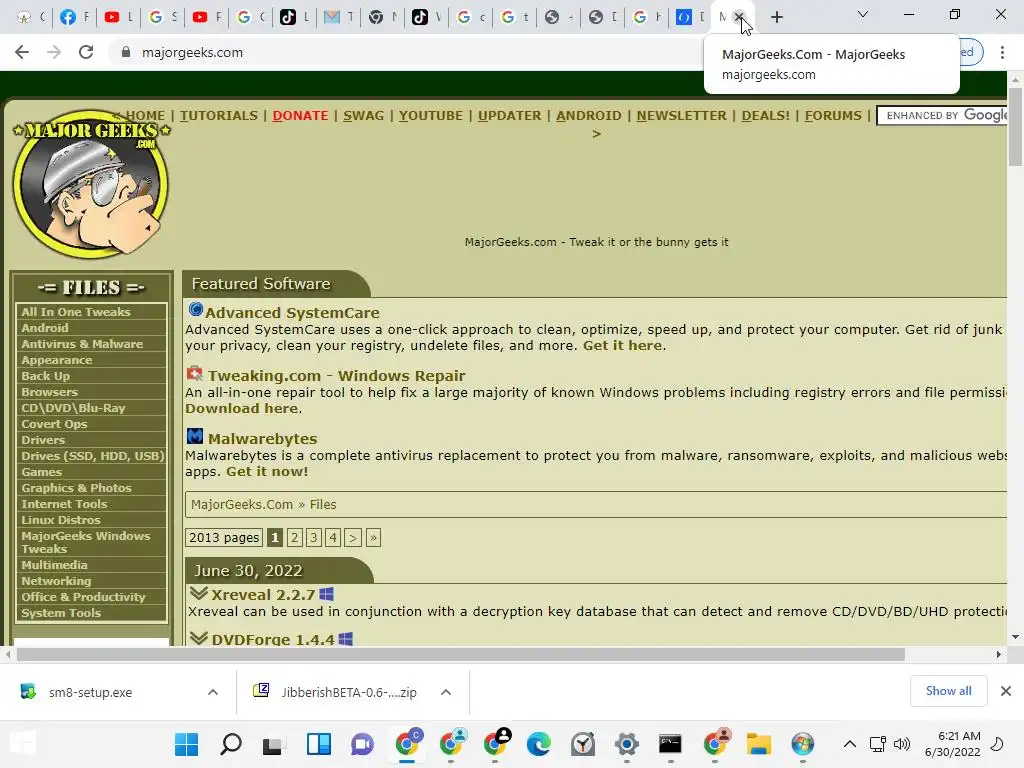This screenshot has width=1024, height=768.
Task: Click the Windows icon next to Xreveal 2.2.7
Action: (x=327, y=594)
